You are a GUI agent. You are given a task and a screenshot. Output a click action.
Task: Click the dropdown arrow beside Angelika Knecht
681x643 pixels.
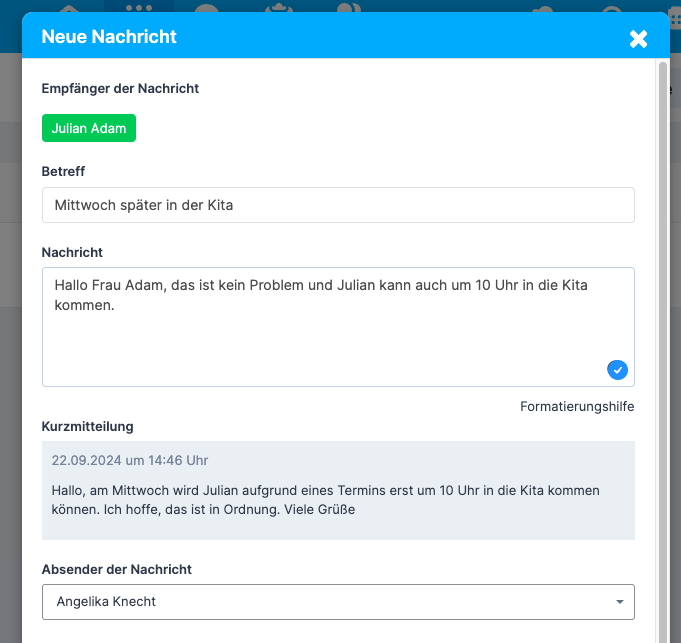[620, 602]
